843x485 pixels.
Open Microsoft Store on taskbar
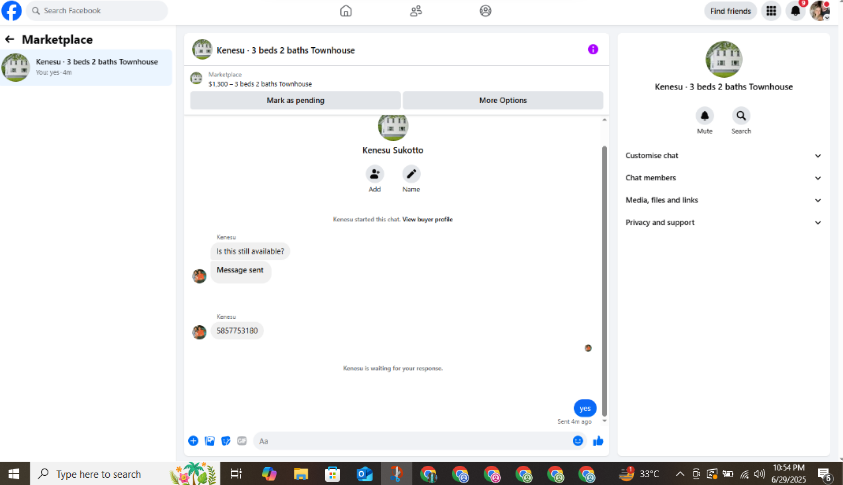point(333,474)
